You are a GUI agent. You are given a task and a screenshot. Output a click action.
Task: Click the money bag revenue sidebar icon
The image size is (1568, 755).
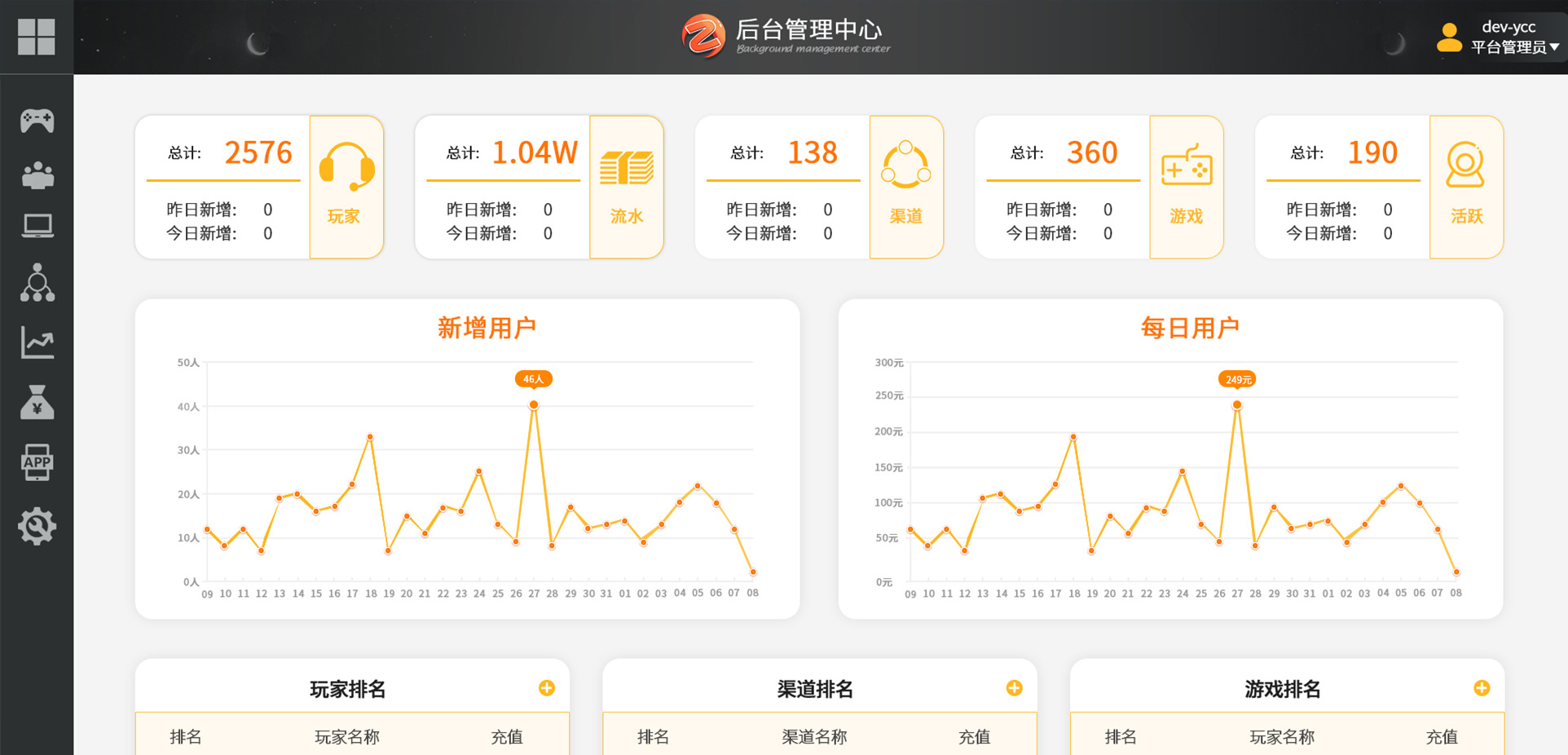[x=37, y=403]
